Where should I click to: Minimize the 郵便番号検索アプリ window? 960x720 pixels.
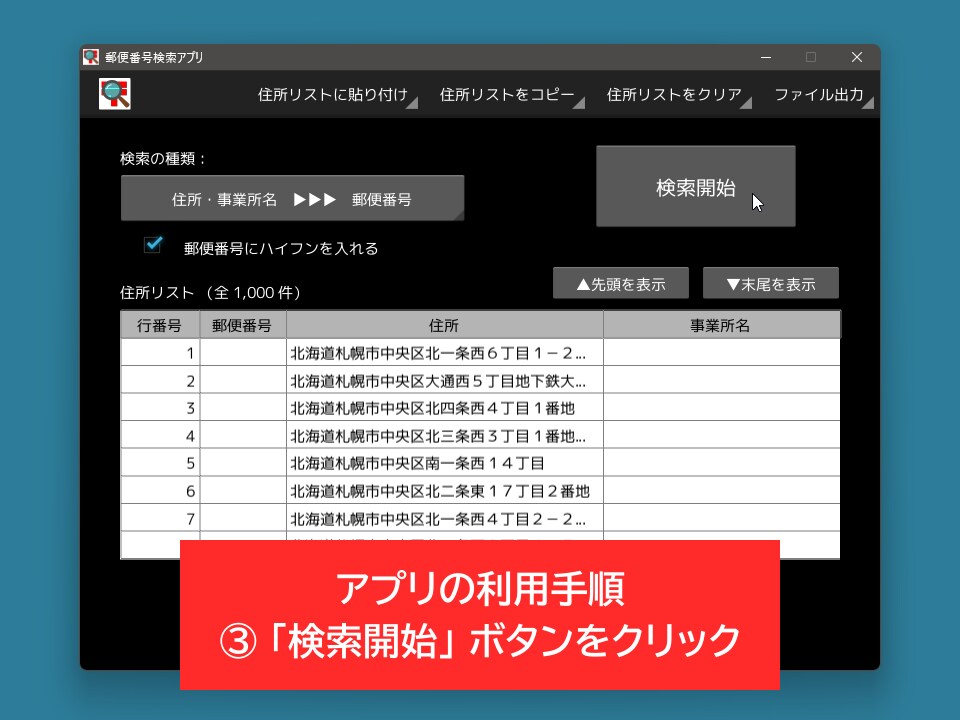(766, 57)
